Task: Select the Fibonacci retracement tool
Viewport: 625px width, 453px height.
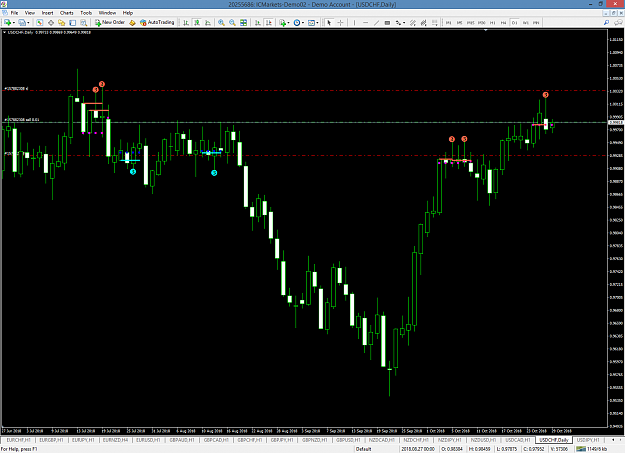Action: pos(435,23)
